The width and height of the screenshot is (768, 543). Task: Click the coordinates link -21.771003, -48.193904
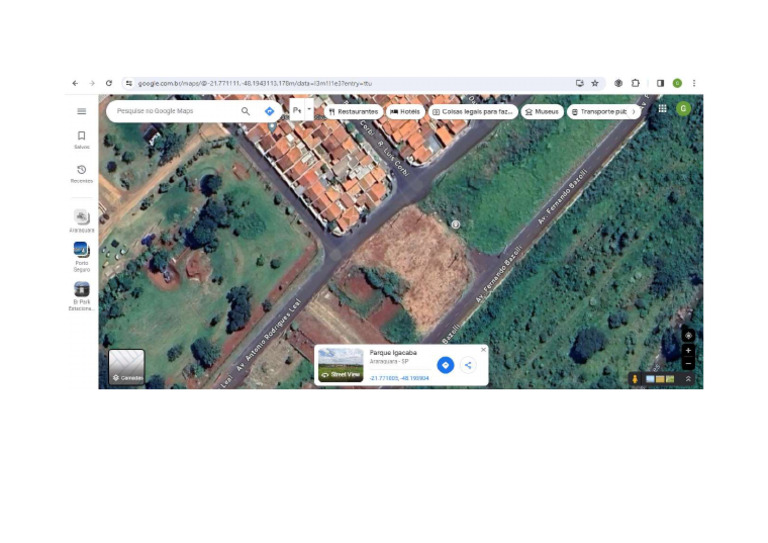point(399,378)
